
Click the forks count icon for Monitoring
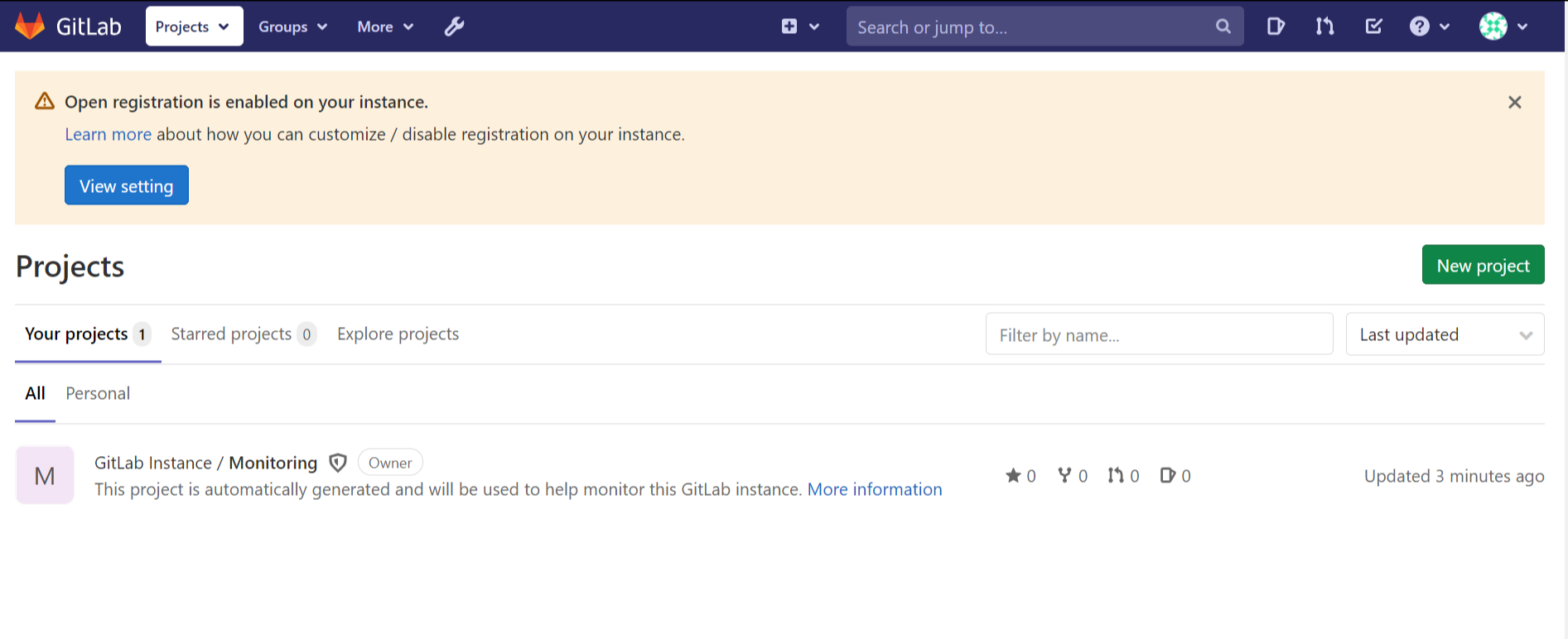[1065, 475]
